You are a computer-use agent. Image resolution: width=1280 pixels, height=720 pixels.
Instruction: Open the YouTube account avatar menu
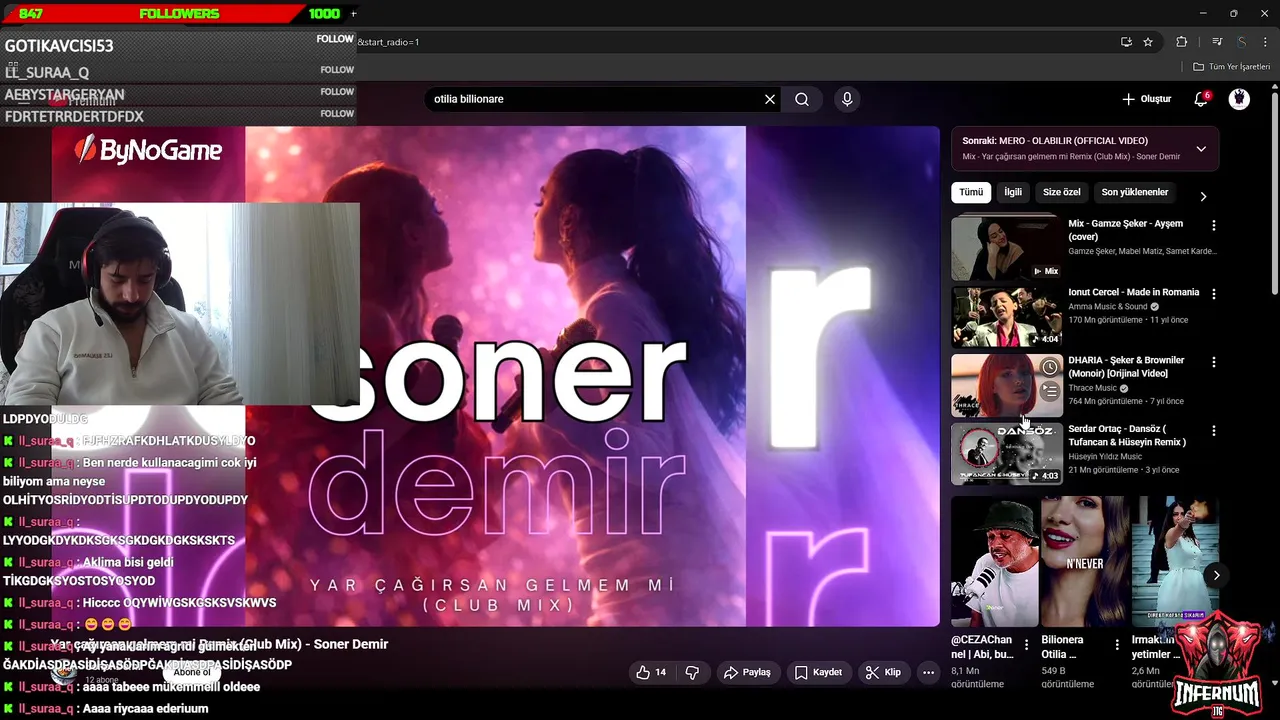(1239, 99)
